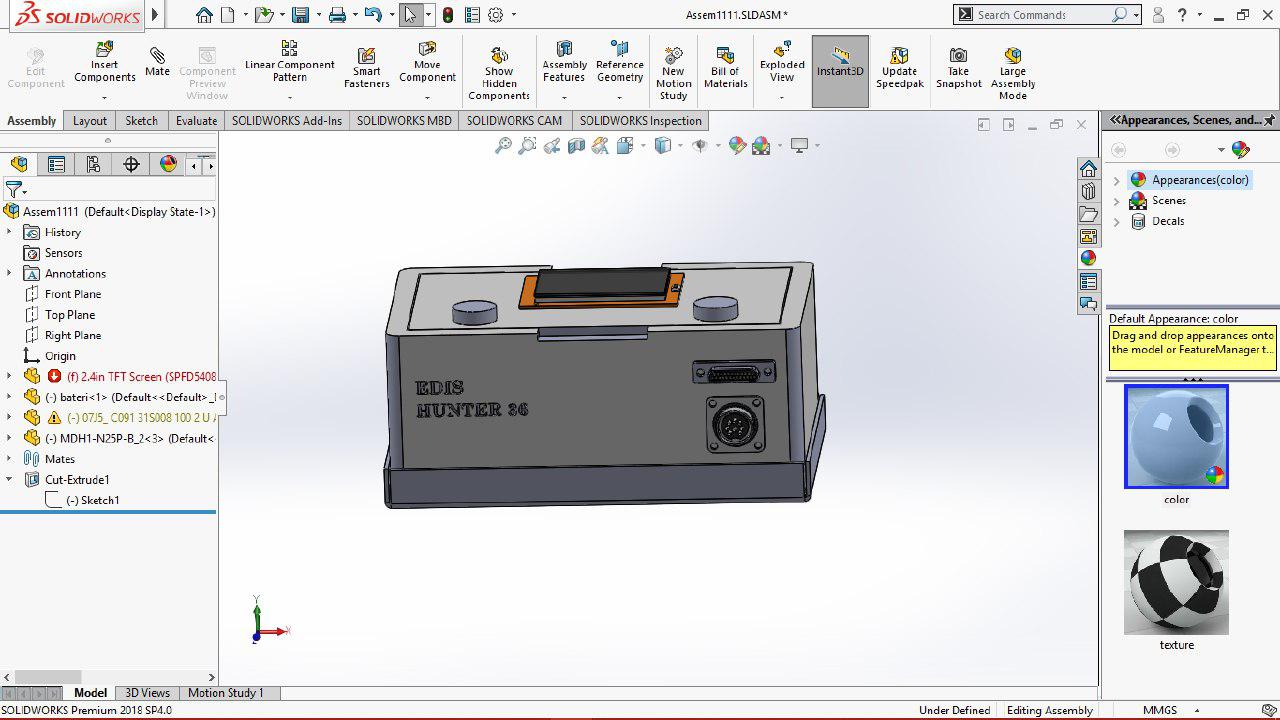1280x720 pixels.
Task: Create a New Motion Study
Action: click(x=673, y=71)
